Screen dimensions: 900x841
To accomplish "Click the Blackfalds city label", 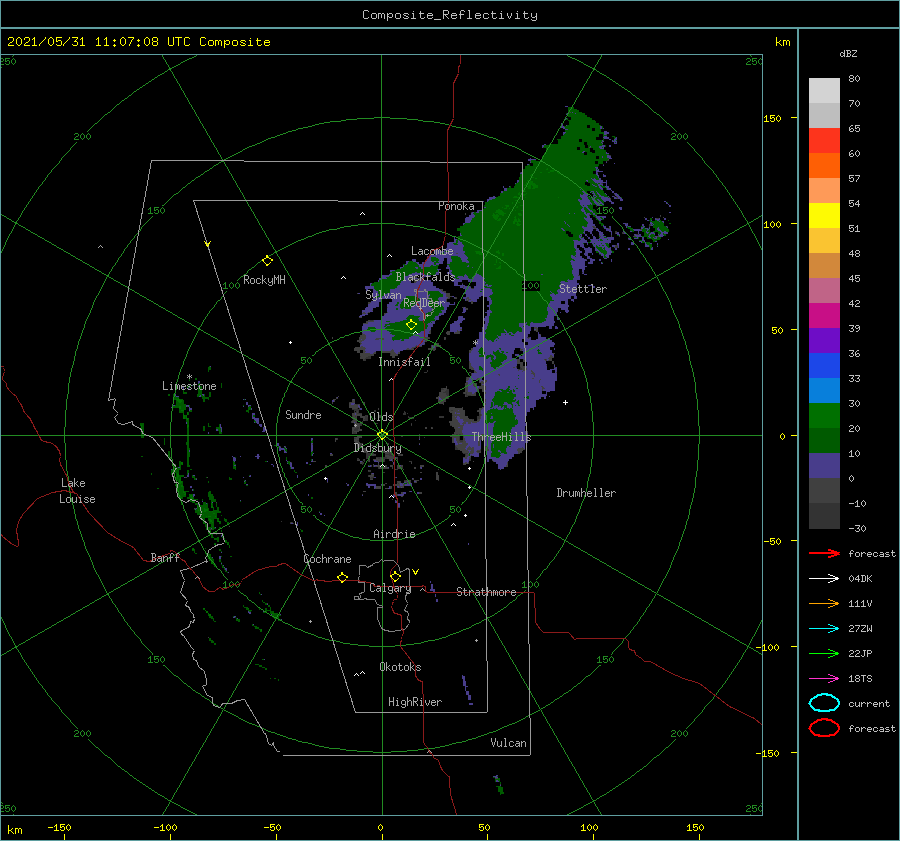I will (x=425, y=277).
